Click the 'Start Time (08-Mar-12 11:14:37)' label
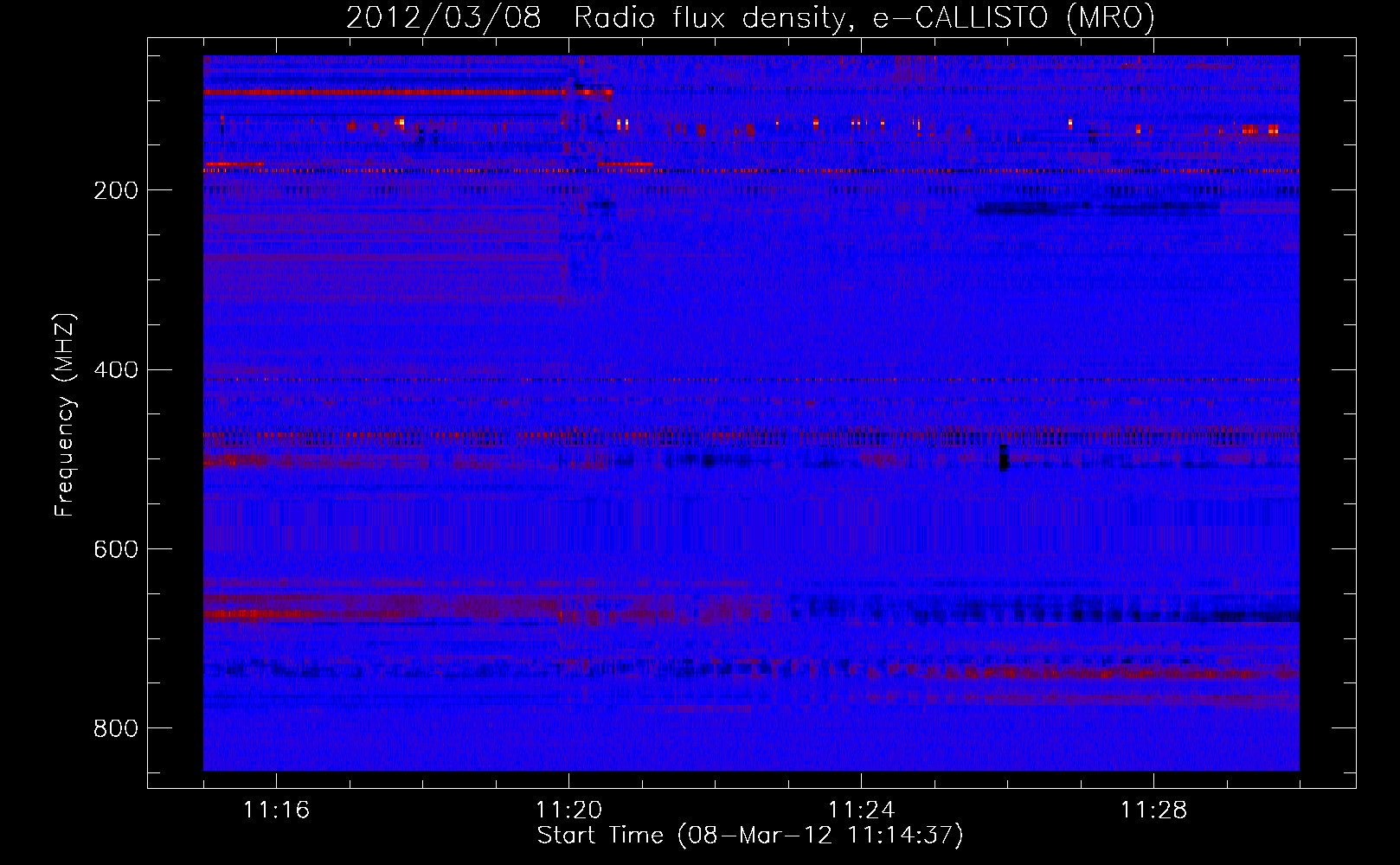 pos(750,836)
